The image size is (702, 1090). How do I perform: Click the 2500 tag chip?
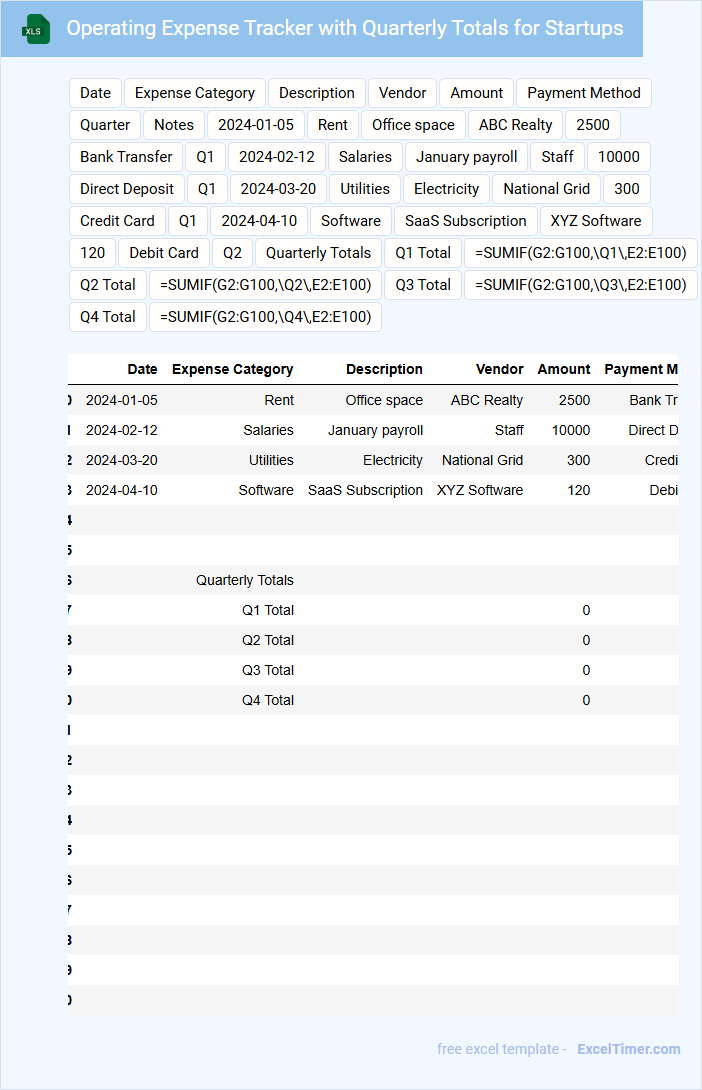593,125
